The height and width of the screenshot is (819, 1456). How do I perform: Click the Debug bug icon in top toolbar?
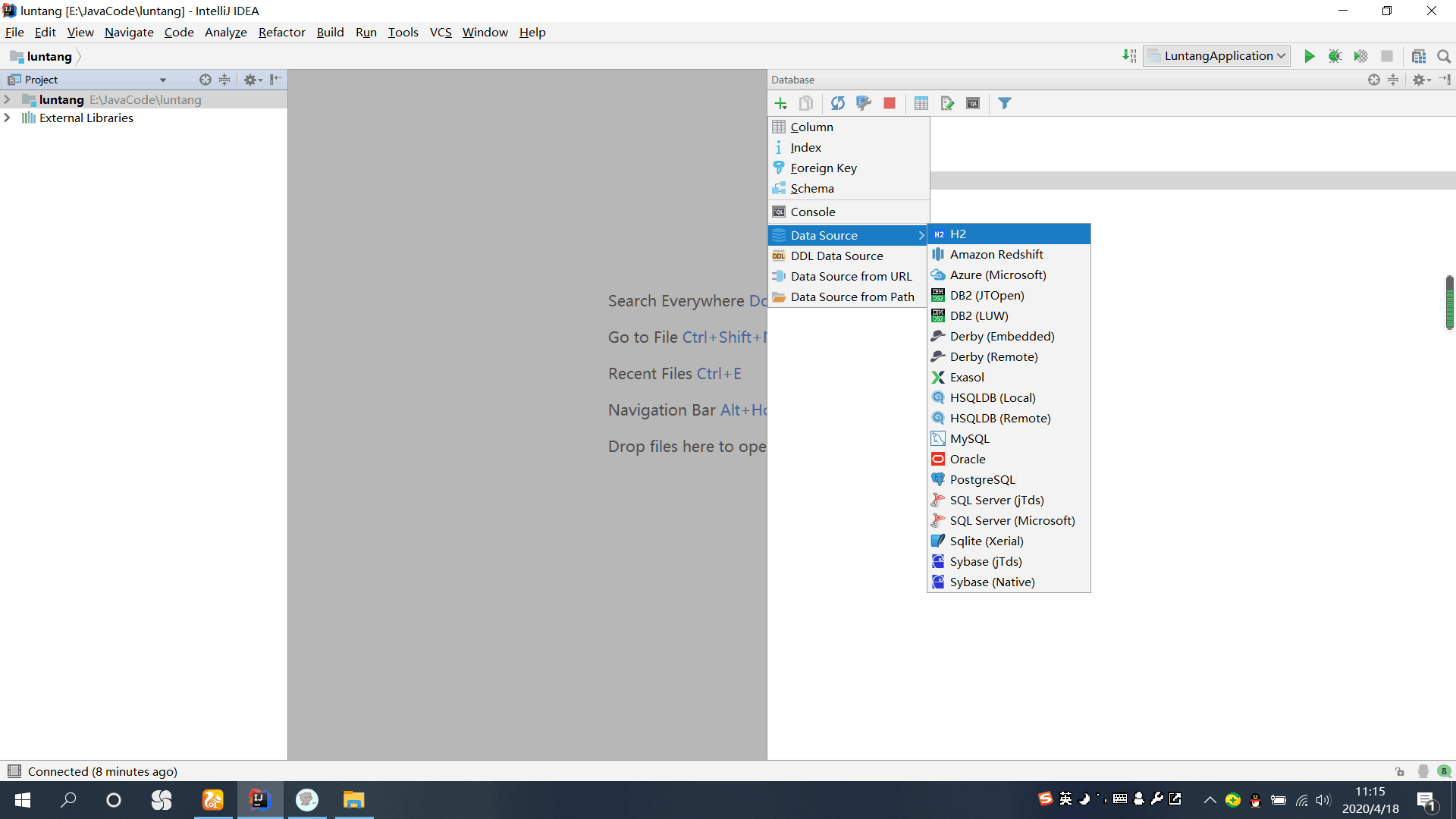(1335, 56)
